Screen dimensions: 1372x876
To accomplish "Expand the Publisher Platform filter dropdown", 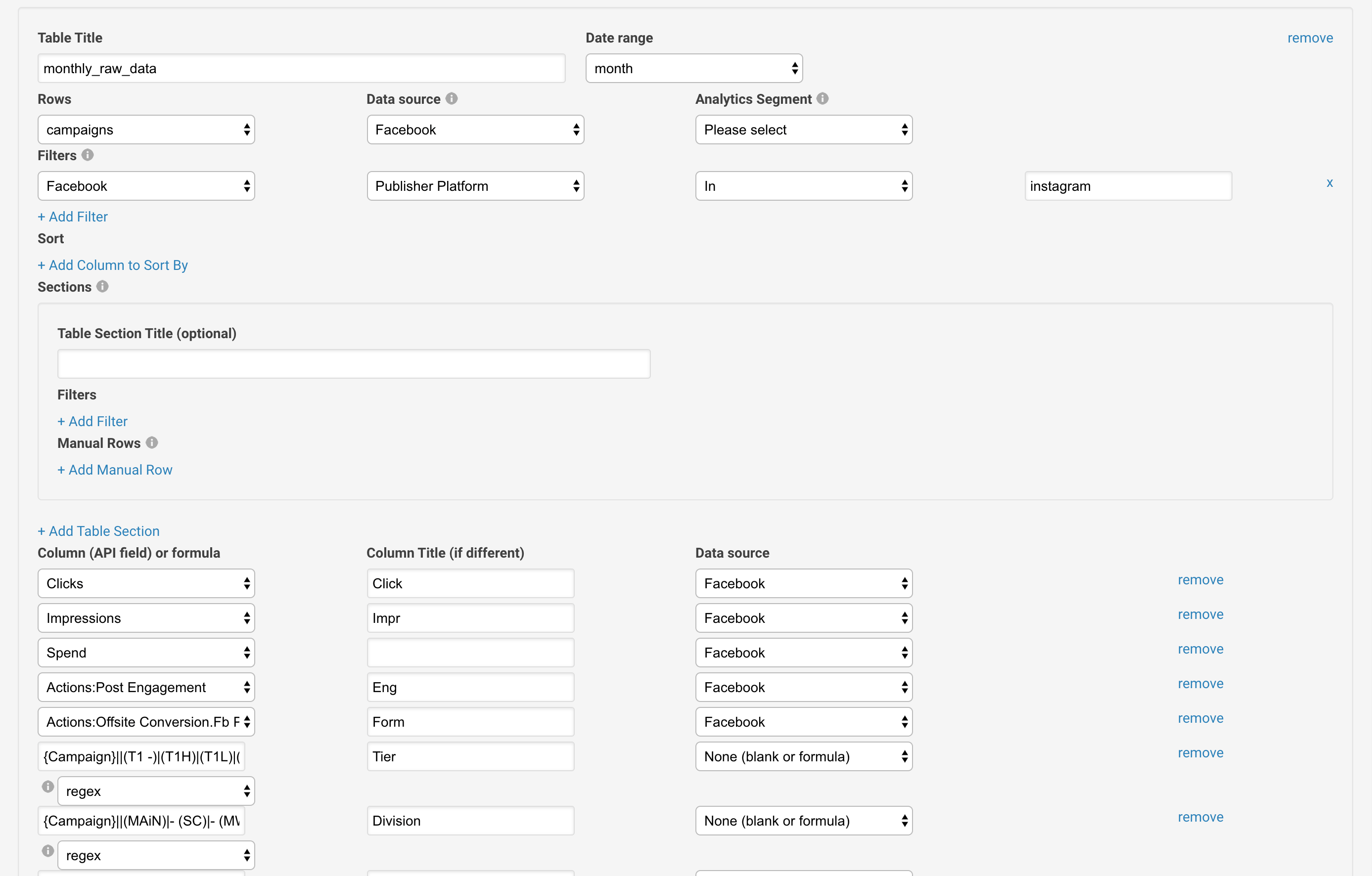I will (x=475, y=186).
